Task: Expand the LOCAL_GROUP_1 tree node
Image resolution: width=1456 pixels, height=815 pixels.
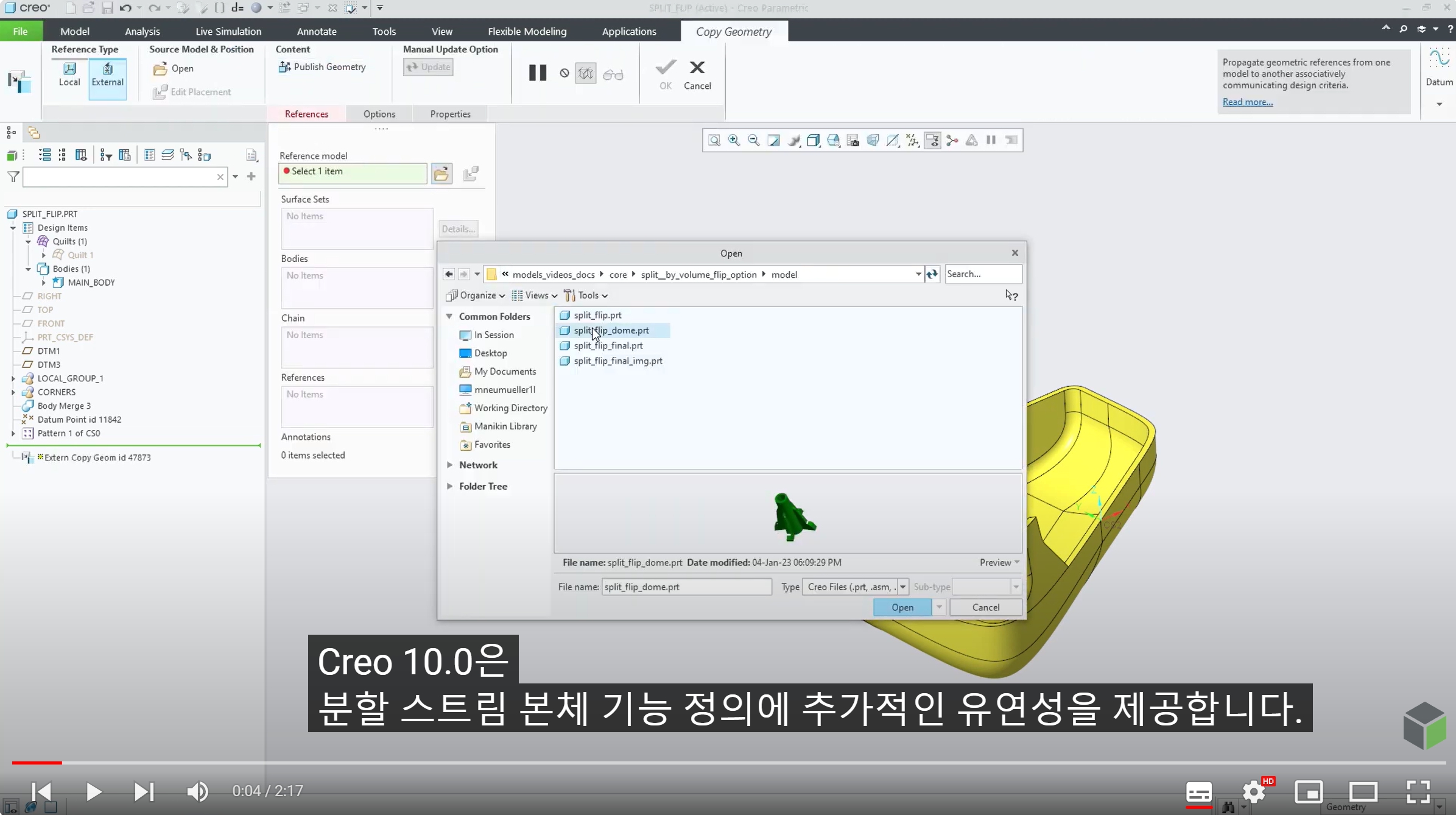Action: [13, 378]
